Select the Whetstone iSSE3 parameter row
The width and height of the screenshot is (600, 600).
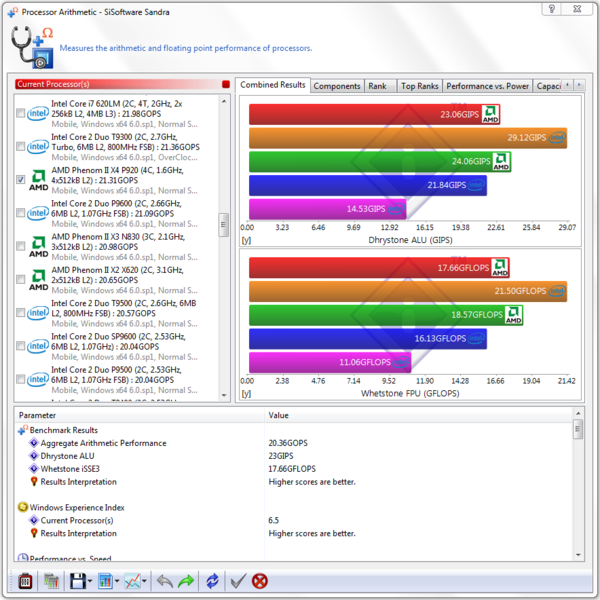pos(295,469)
